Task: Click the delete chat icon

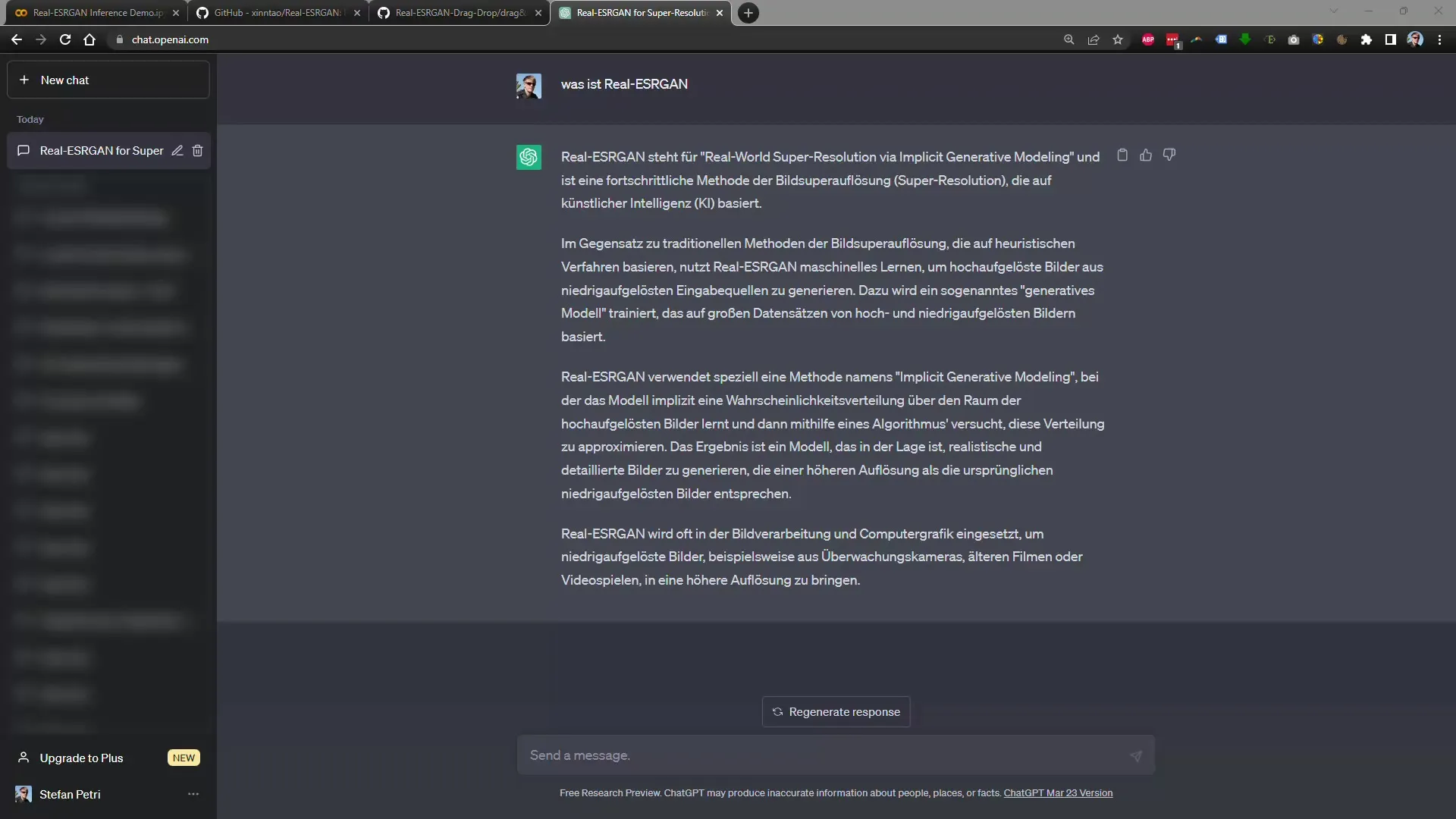Action: [x=197, y=150]
